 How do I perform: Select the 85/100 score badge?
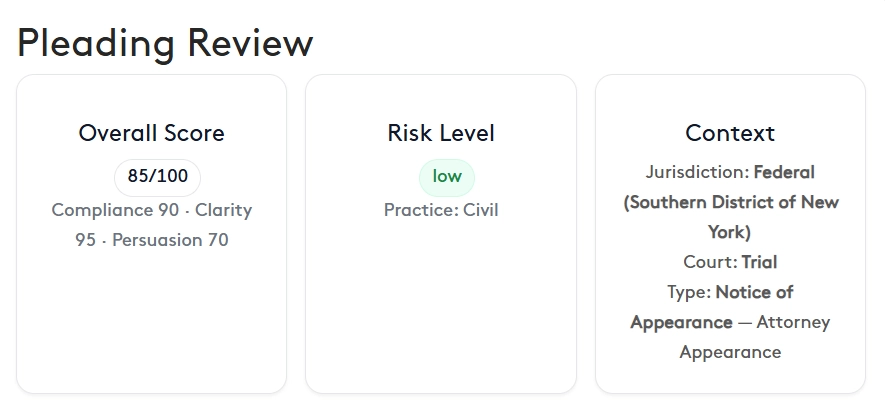157,177
